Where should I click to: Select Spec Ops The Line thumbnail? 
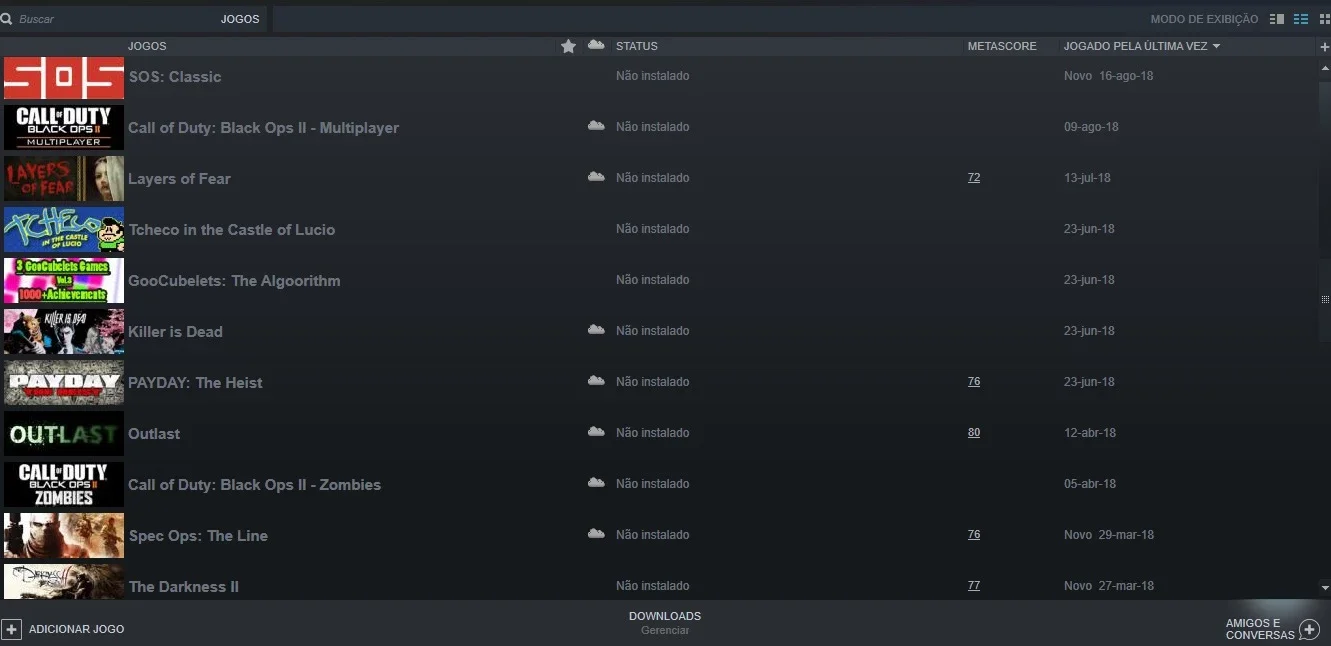pos(64,535)
